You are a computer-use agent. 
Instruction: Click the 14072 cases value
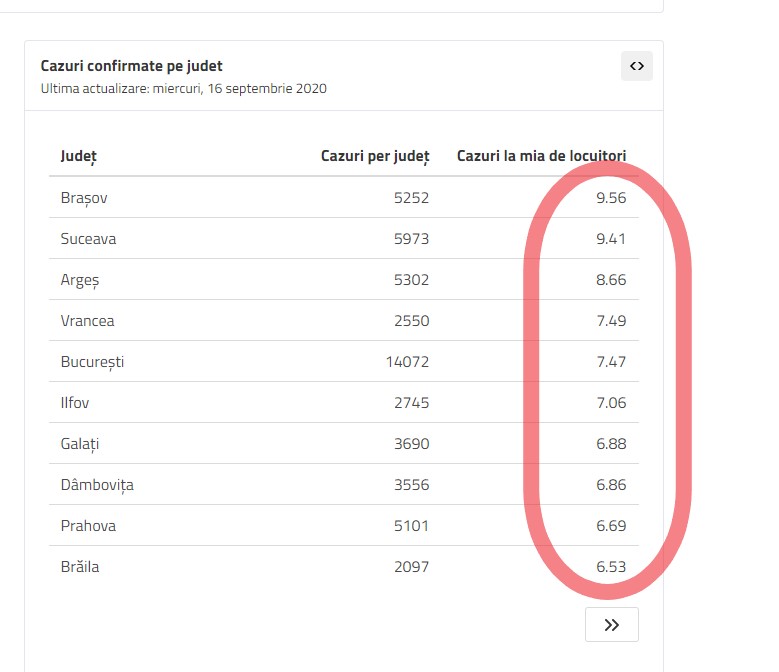coord(407,362)
